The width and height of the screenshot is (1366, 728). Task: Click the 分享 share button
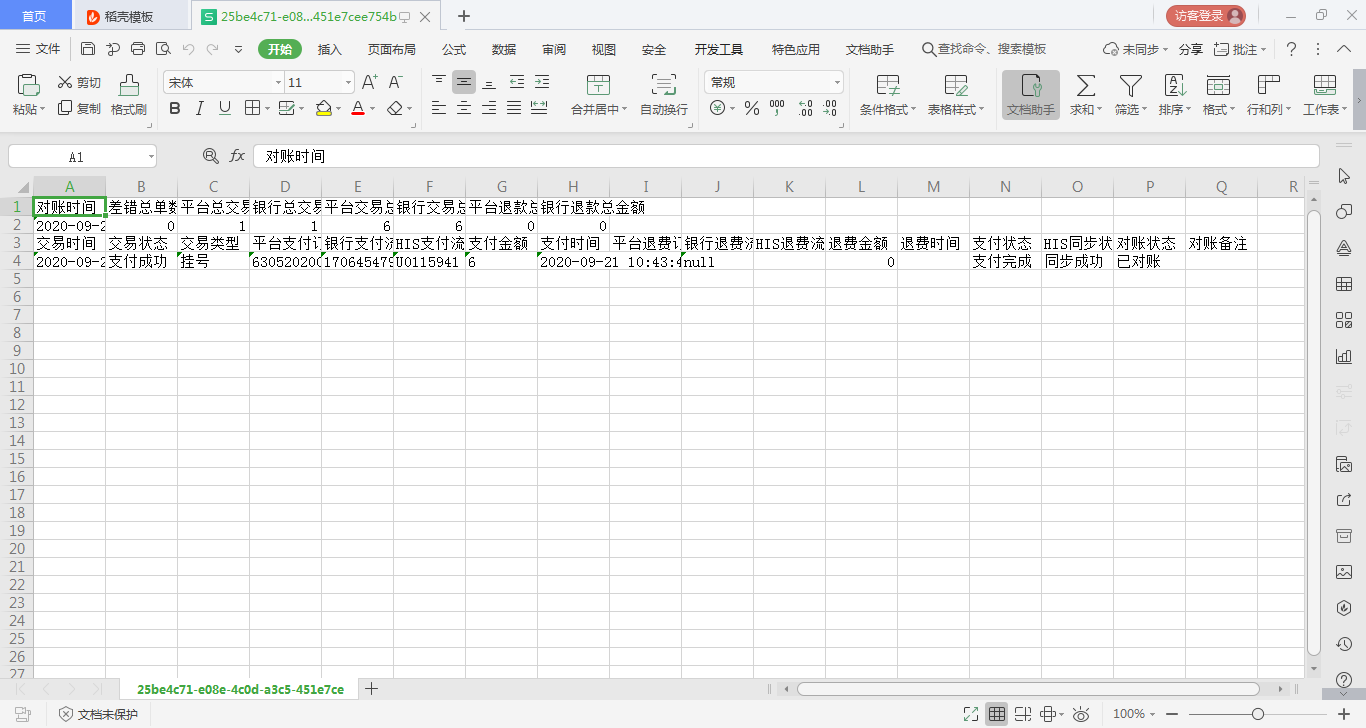[1189, 48]
